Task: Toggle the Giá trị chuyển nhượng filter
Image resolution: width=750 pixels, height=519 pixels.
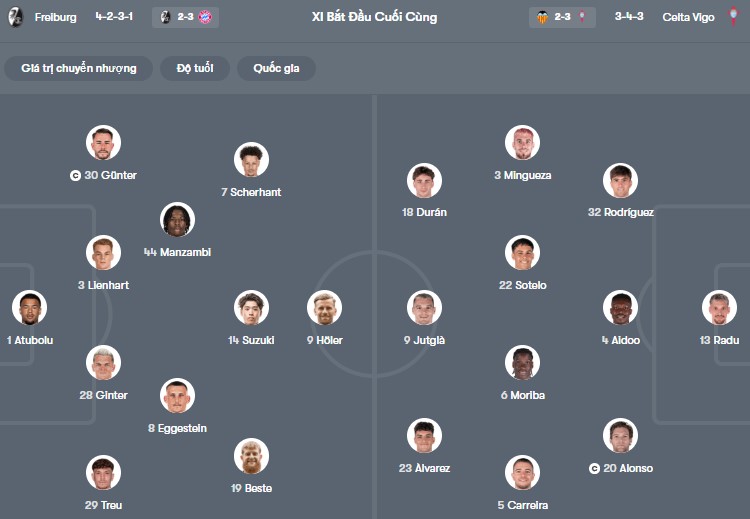Action: 79,68
